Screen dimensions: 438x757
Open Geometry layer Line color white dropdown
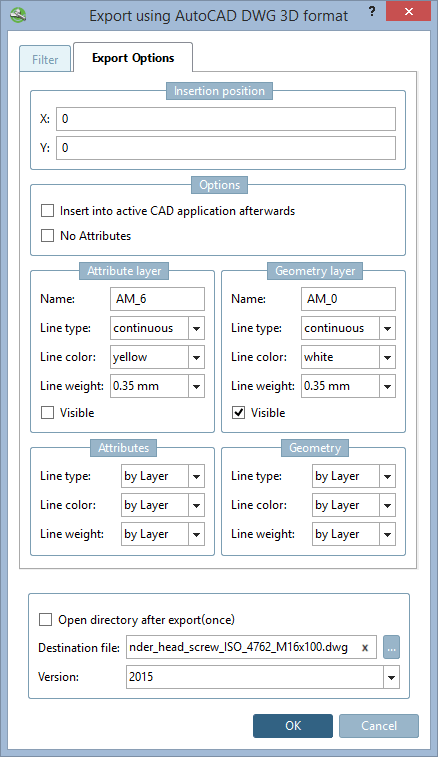348,357
